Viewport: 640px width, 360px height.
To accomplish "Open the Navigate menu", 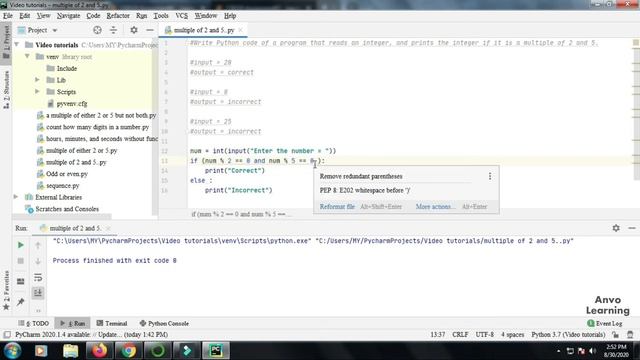I will [69, 16].
